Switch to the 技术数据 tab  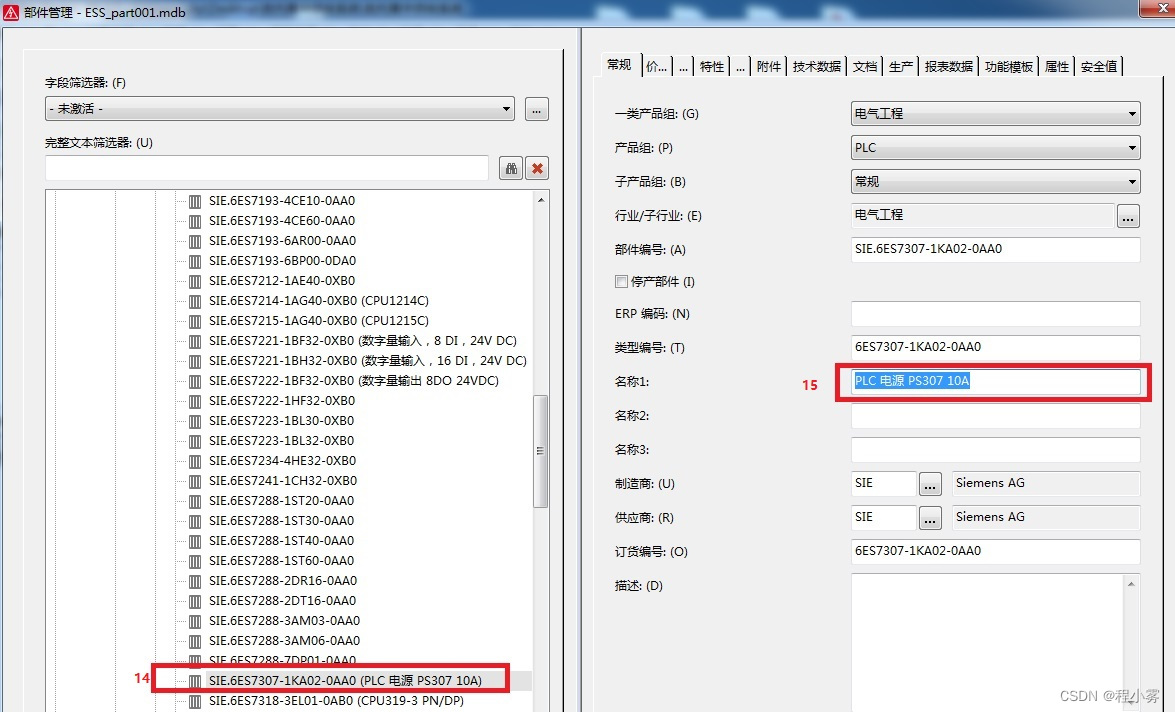pos(816,66)
